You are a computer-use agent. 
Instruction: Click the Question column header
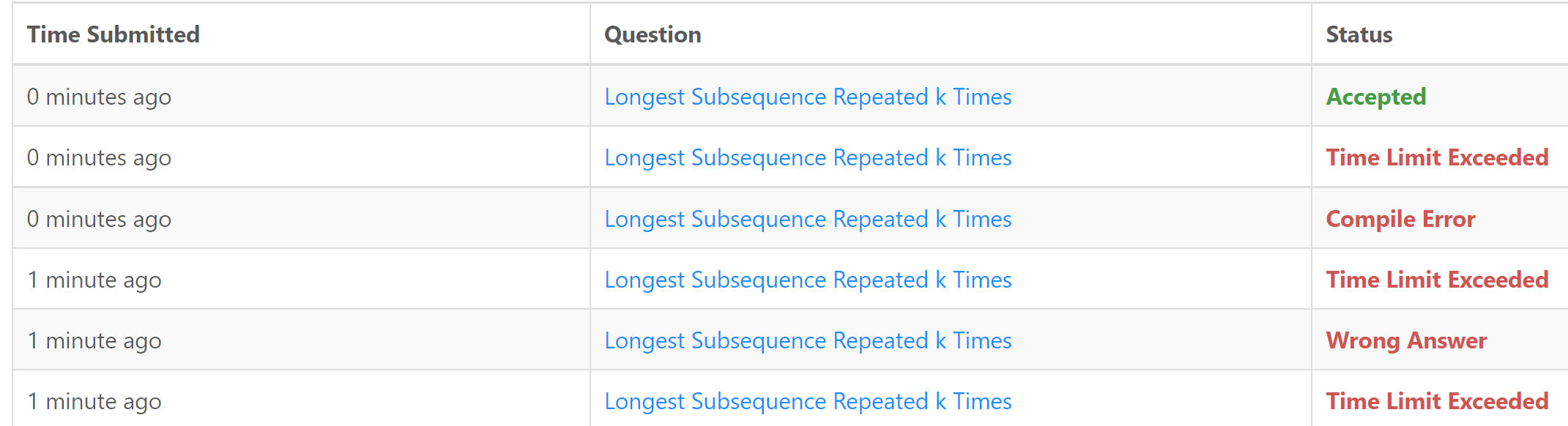point(653,34)
